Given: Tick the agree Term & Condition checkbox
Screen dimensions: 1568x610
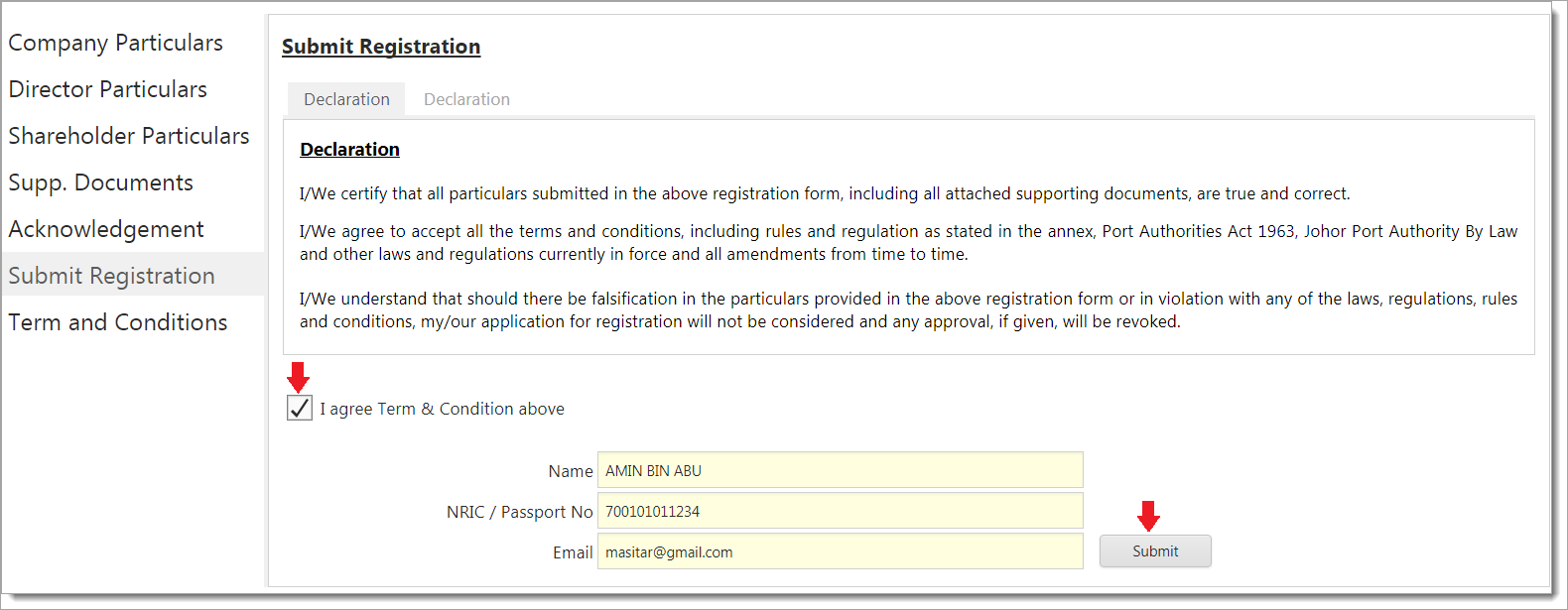Looking at the screenshot, I should click(300, 408).
